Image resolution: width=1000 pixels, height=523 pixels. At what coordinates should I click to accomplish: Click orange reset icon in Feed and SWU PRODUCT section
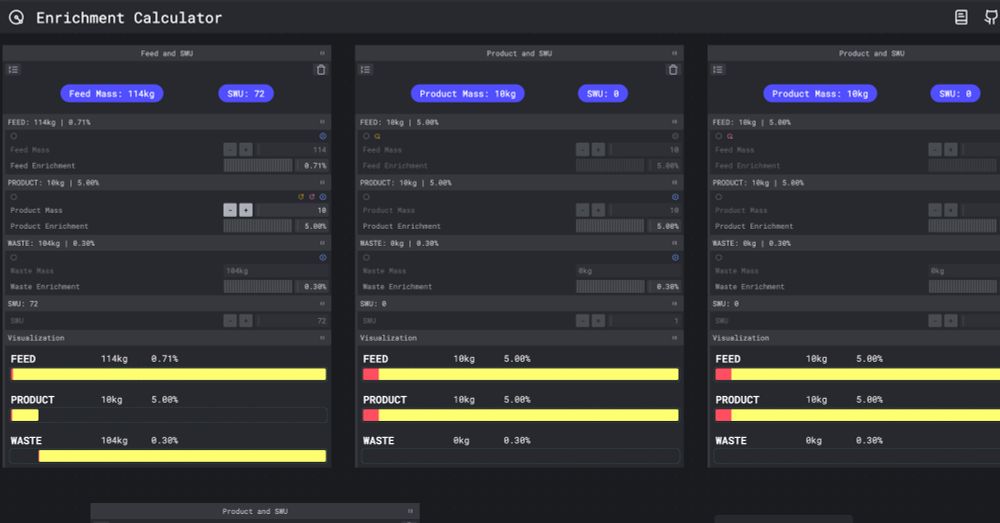click(x=301, y=196)
